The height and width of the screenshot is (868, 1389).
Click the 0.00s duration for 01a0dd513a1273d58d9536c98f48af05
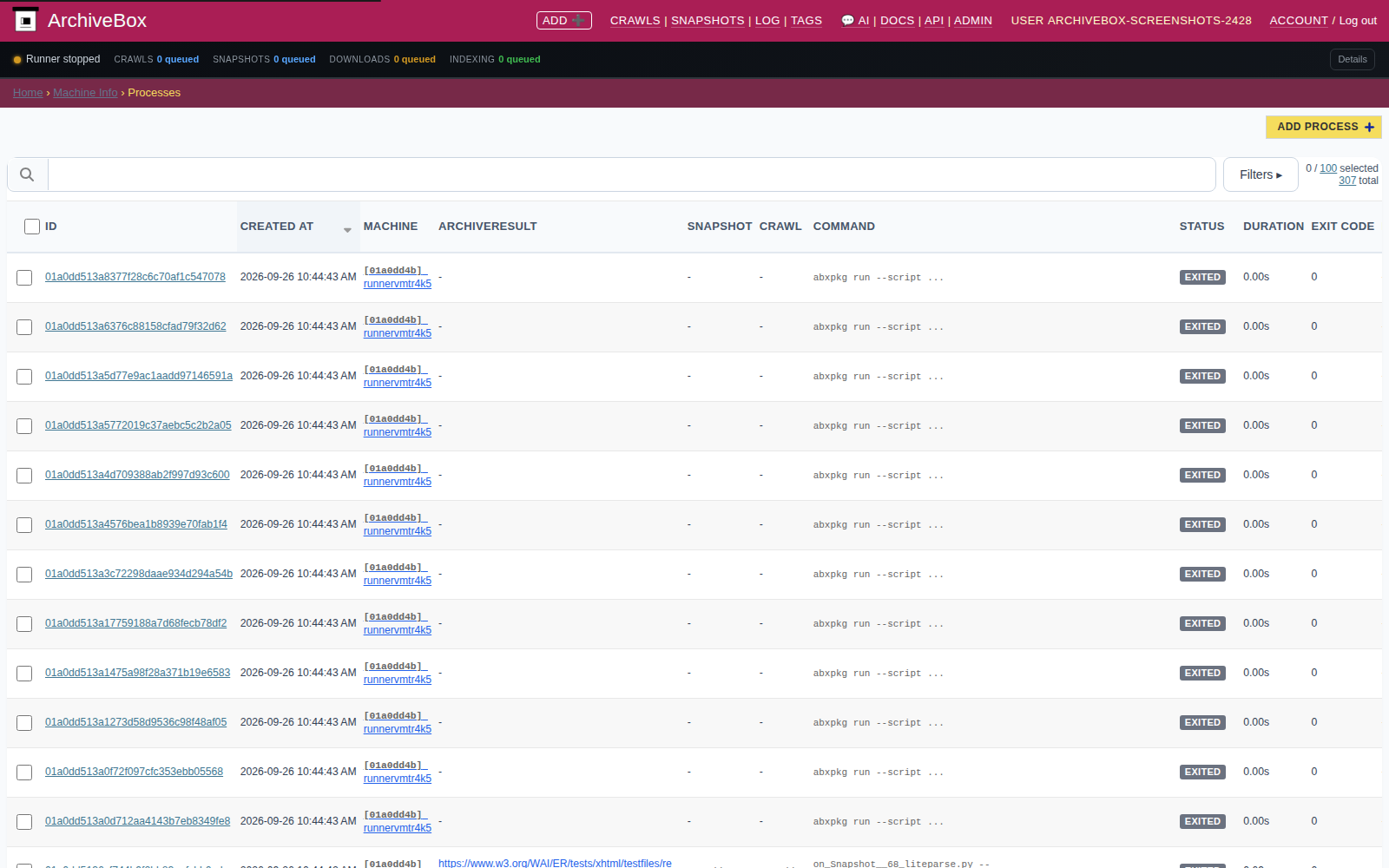point(1256,722)
